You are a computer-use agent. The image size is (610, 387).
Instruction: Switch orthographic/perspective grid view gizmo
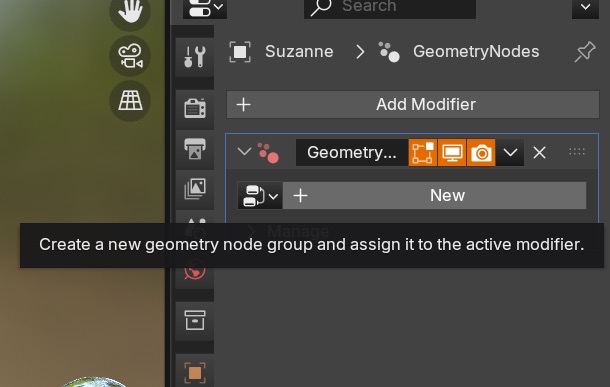pos(130,101)
